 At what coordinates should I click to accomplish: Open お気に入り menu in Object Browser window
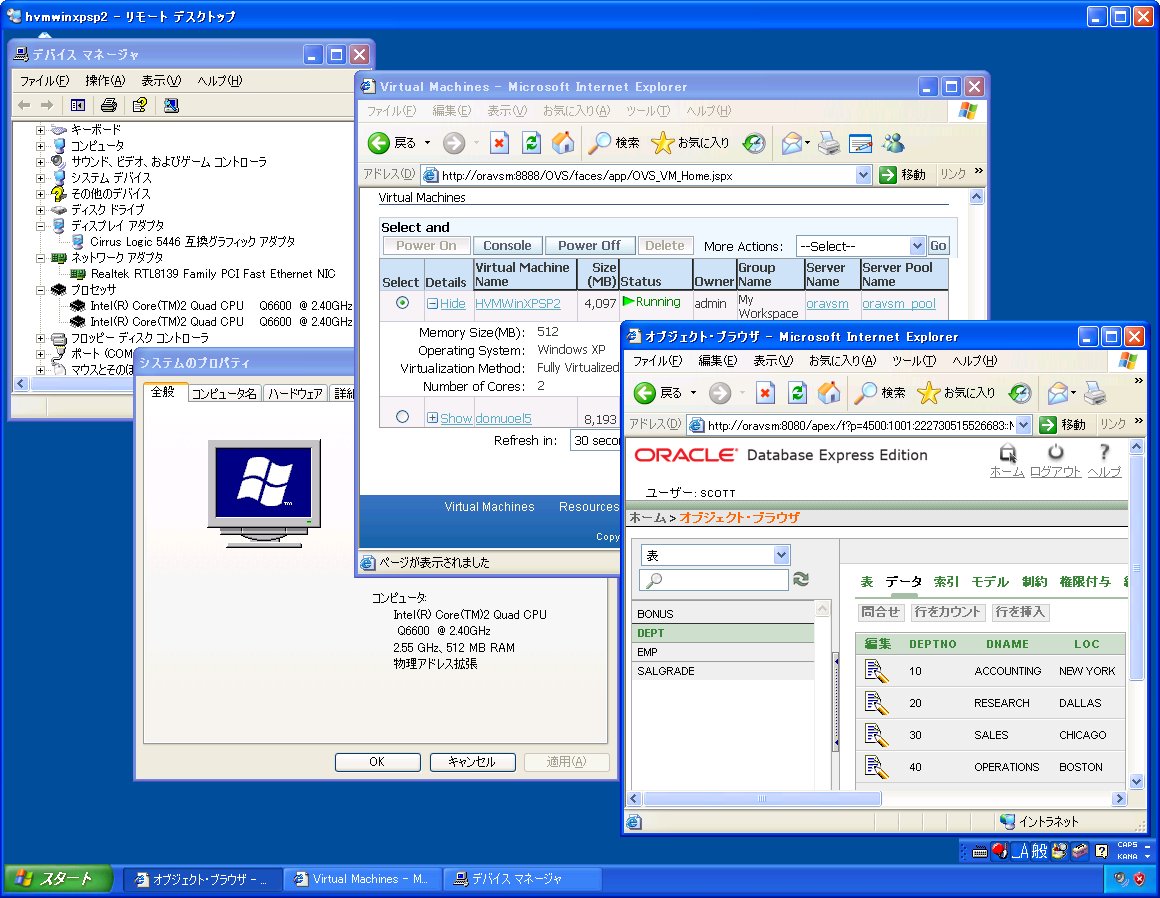[x=842, y=361]
